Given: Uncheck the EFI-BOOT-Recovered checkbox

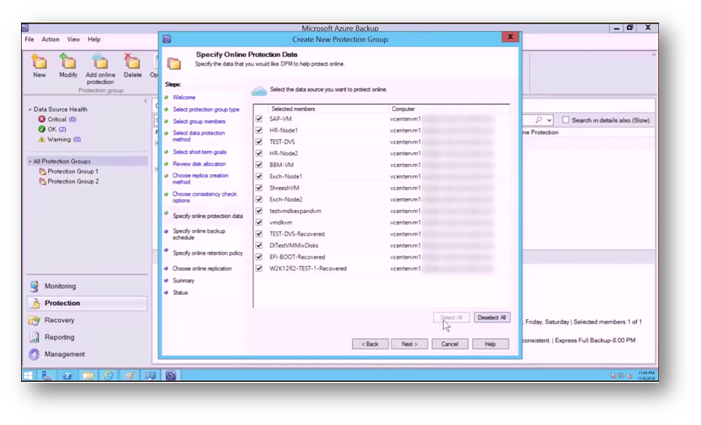Looking at the screenshot, I should point(259,257).
